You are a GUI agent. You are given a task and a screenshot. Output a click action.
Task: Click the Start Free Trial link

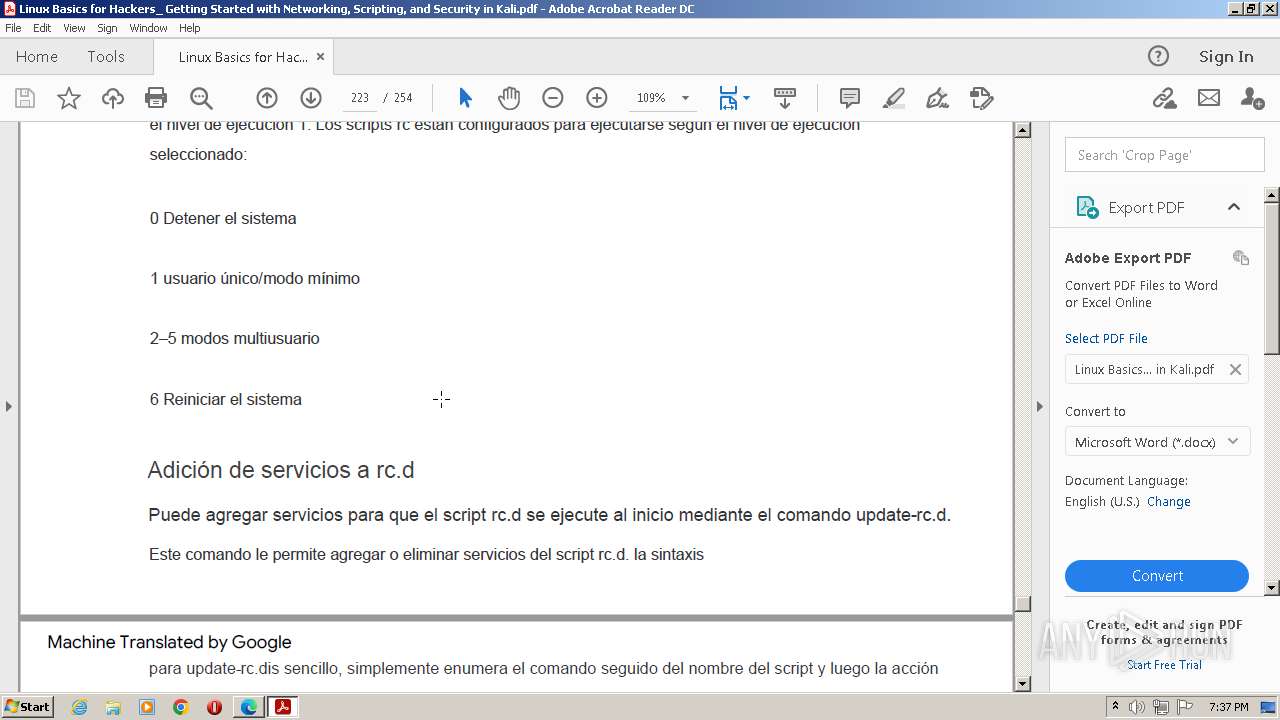pyautogui.click(x=1164, y=665)
